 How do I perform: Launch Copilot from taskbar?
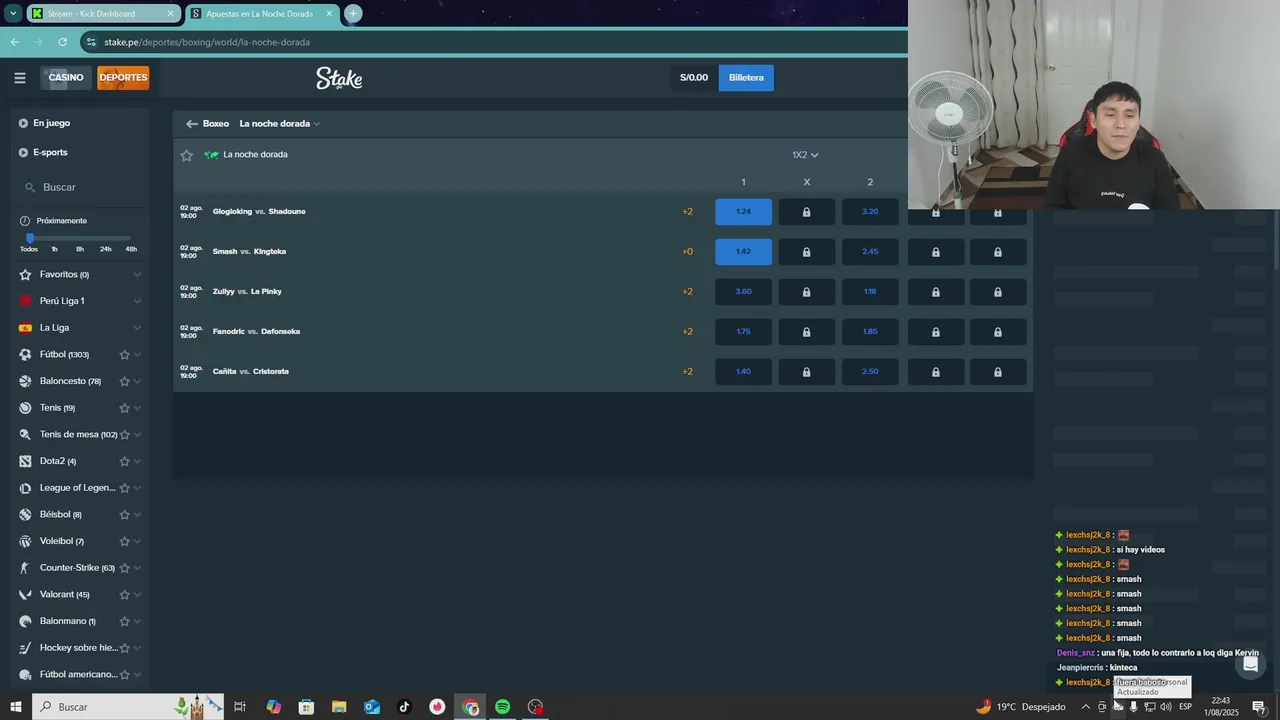273,707
